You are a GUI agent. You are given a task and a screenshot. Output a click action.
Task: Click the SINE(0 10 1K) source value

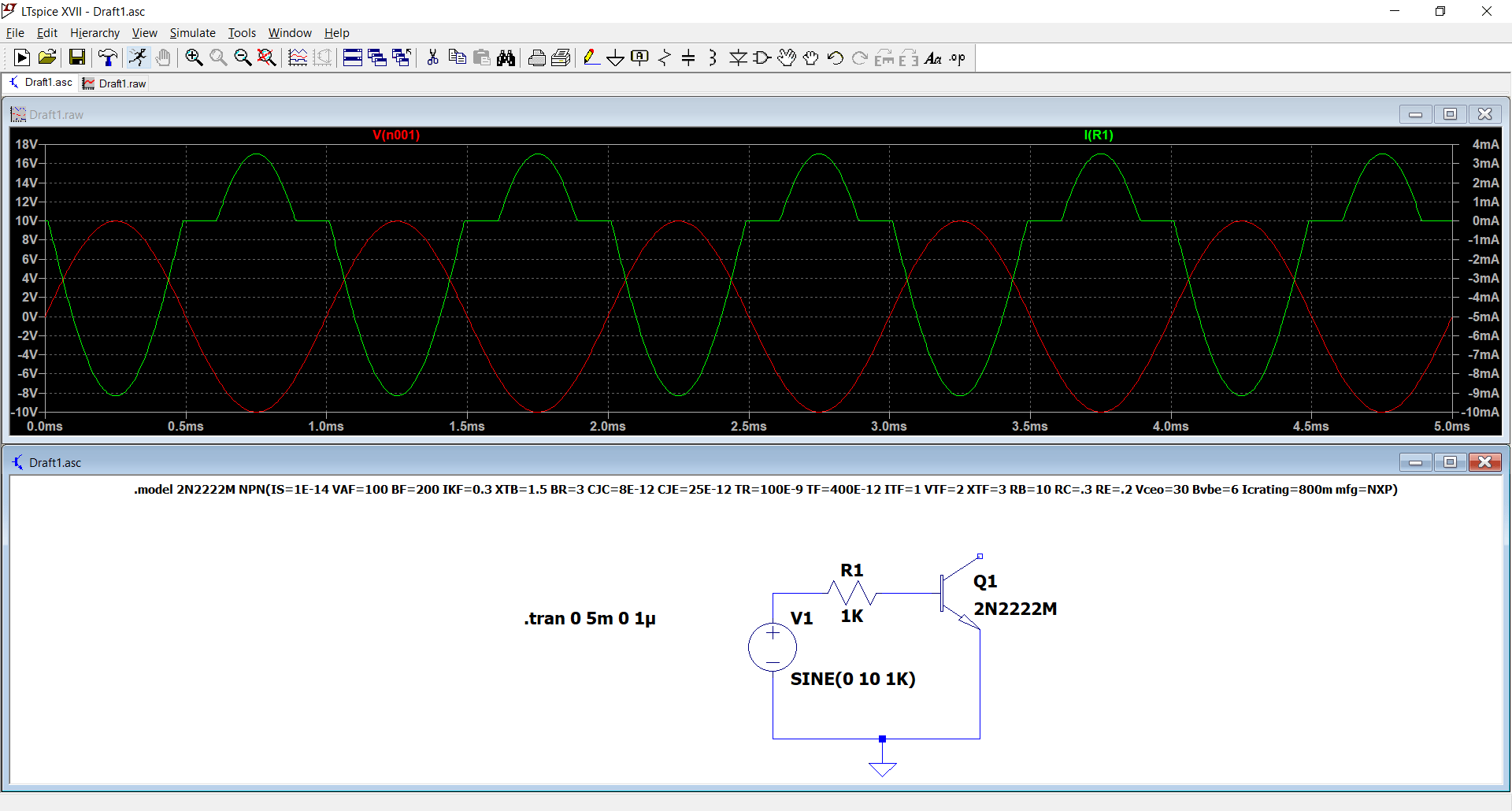point(853,679)
